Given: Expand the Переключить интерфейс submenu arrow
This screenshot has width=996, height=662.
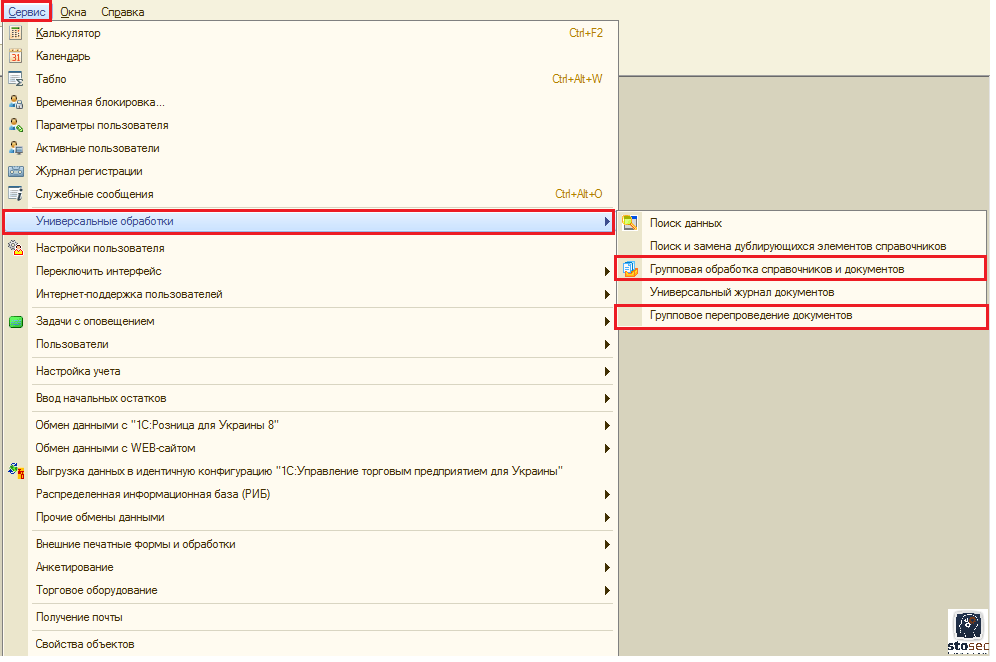Looking at the screenshot, I should (x=607, y=271).
